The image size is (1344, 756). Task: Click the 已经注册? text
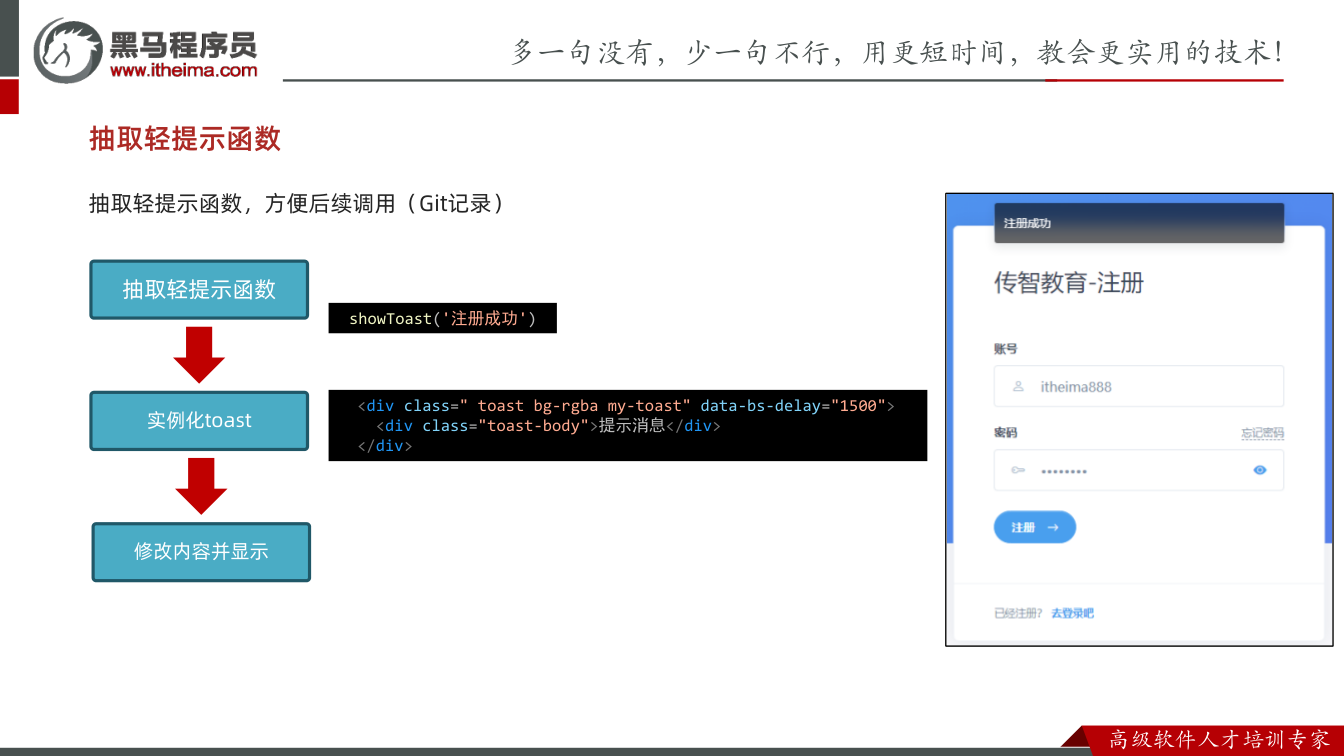(x=1018, y=613)
